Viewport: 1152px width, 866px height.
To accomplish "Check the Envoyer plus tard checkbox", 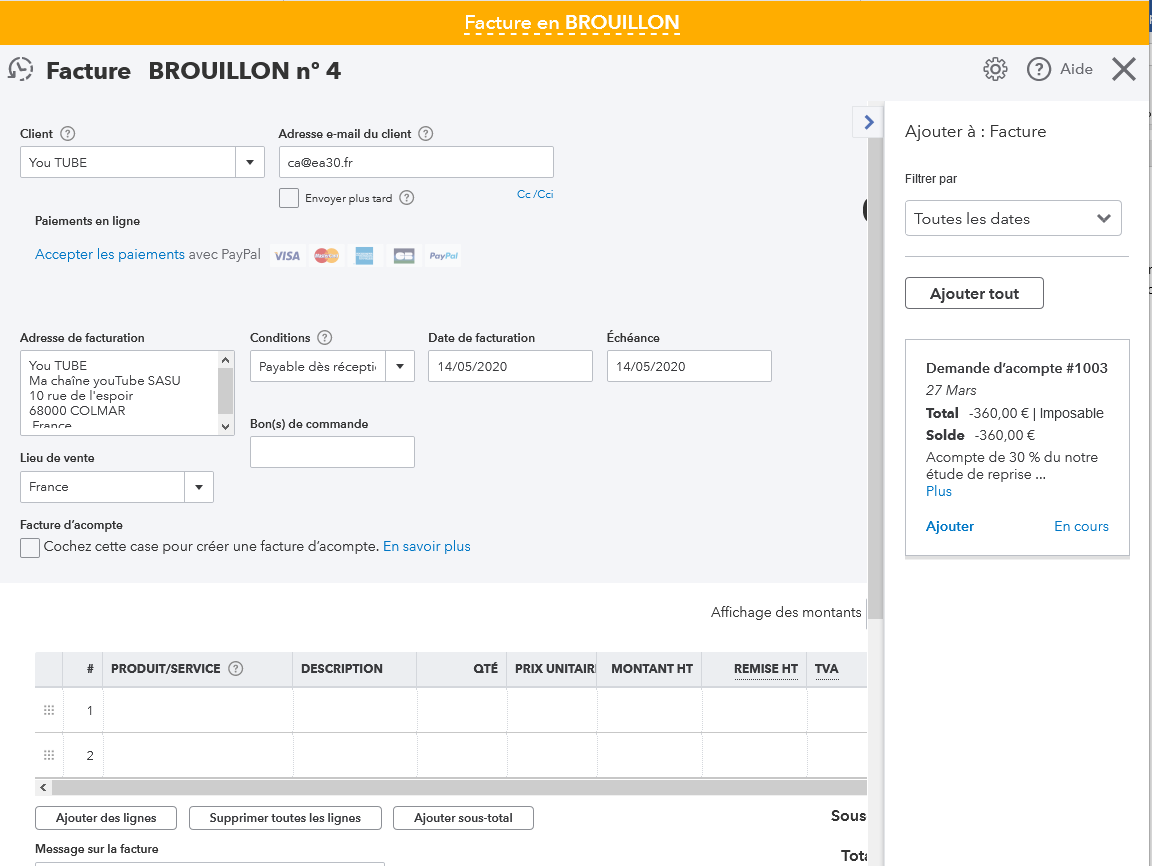I will pos(289,198).
